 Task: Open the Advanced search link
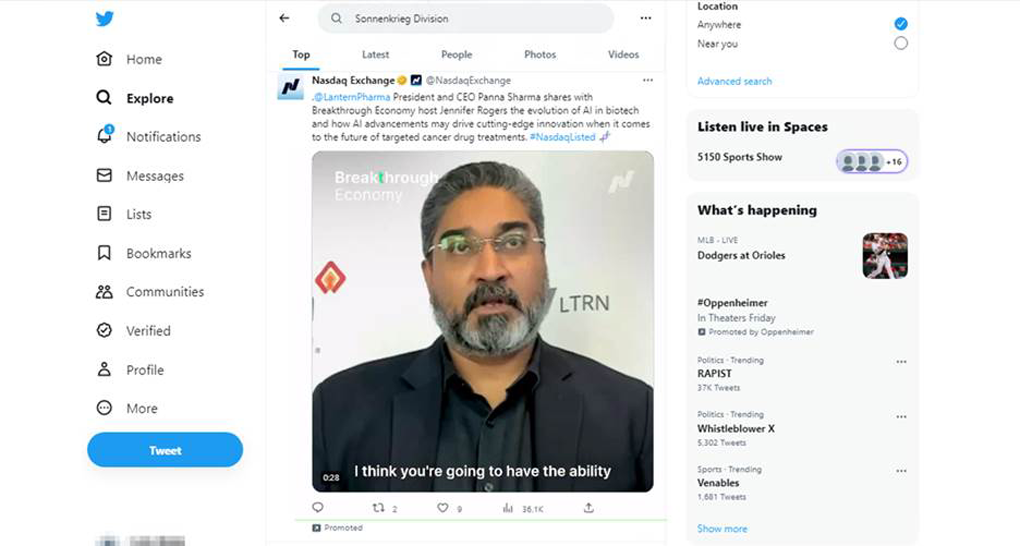tap(734, 81)
